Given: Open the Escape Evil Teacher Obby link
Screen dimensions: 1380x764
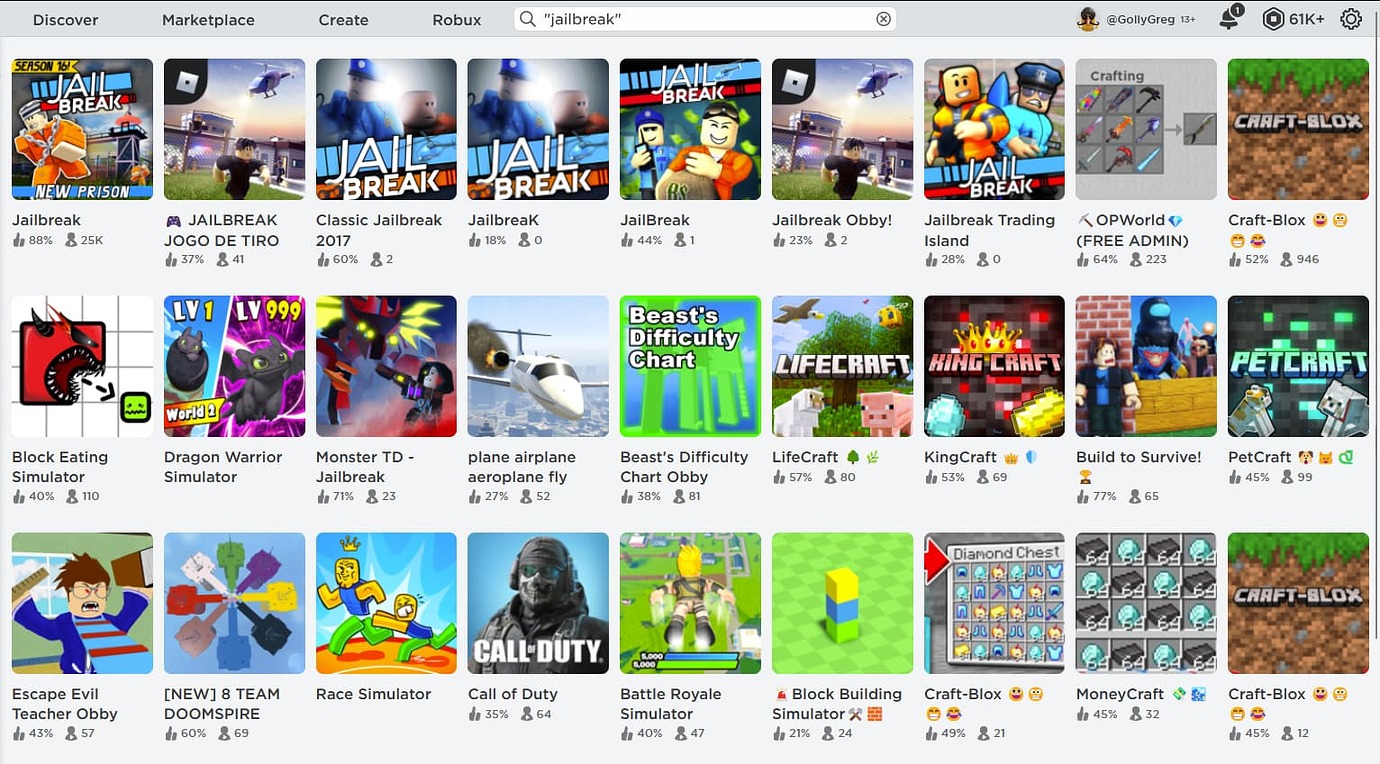Looking at the screenshot, I should click(65, 704).
